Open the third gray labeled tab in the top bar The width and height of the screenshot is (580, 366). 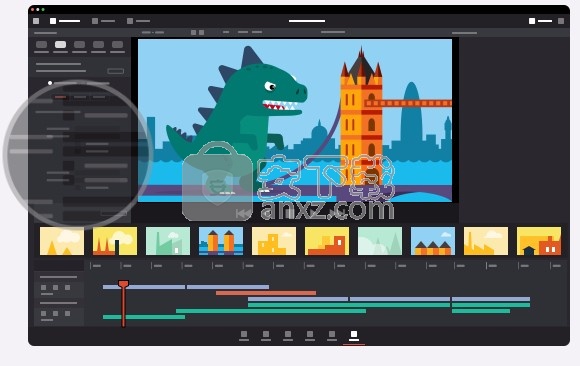click(139, 21)
